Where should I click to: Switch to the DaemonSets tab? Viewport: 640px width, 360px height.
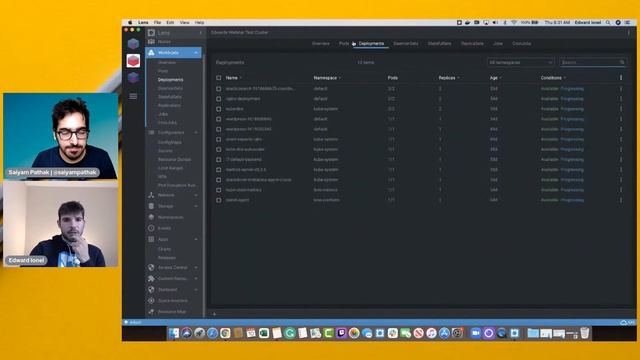(406, 43)
